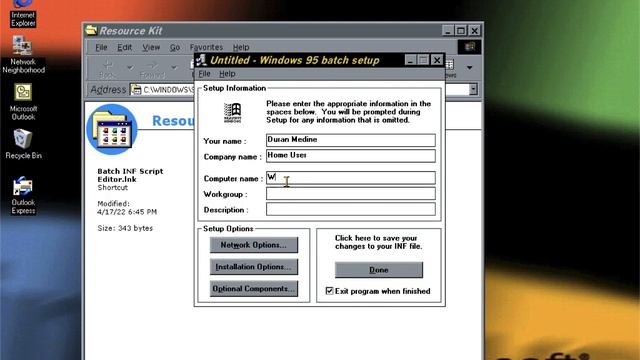Expand the Back history dropdown arrow

(130, 67)
